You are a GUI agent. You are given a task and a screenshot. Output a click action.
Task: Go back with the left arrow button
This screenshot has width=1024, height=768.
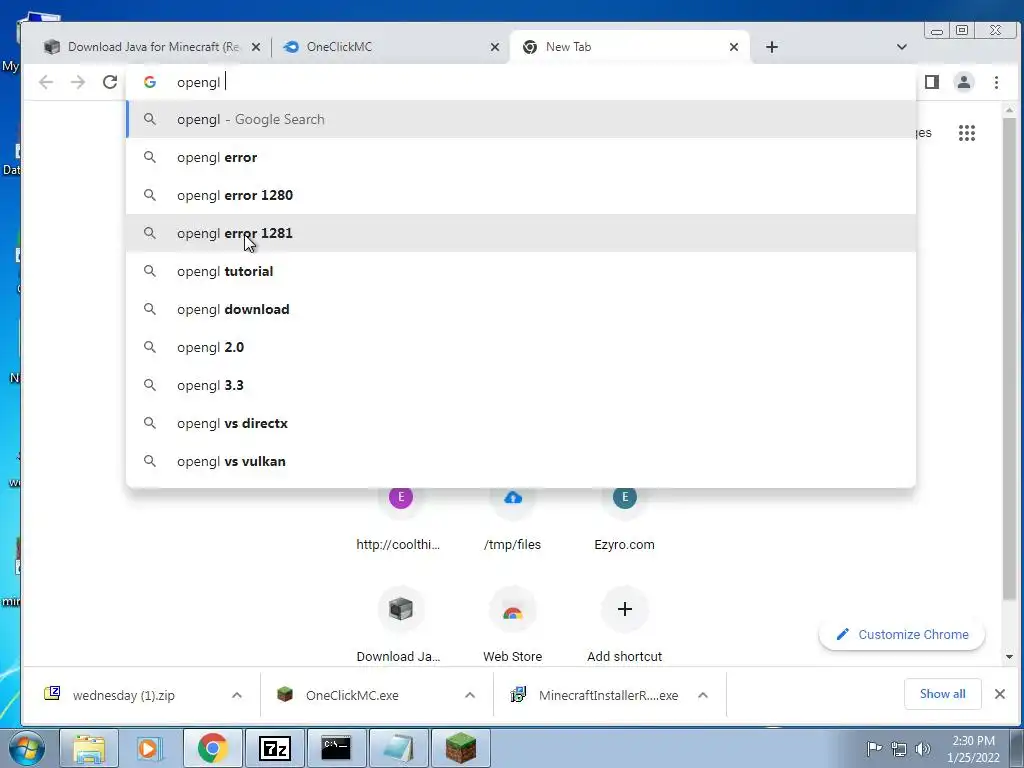click(46, 82)
